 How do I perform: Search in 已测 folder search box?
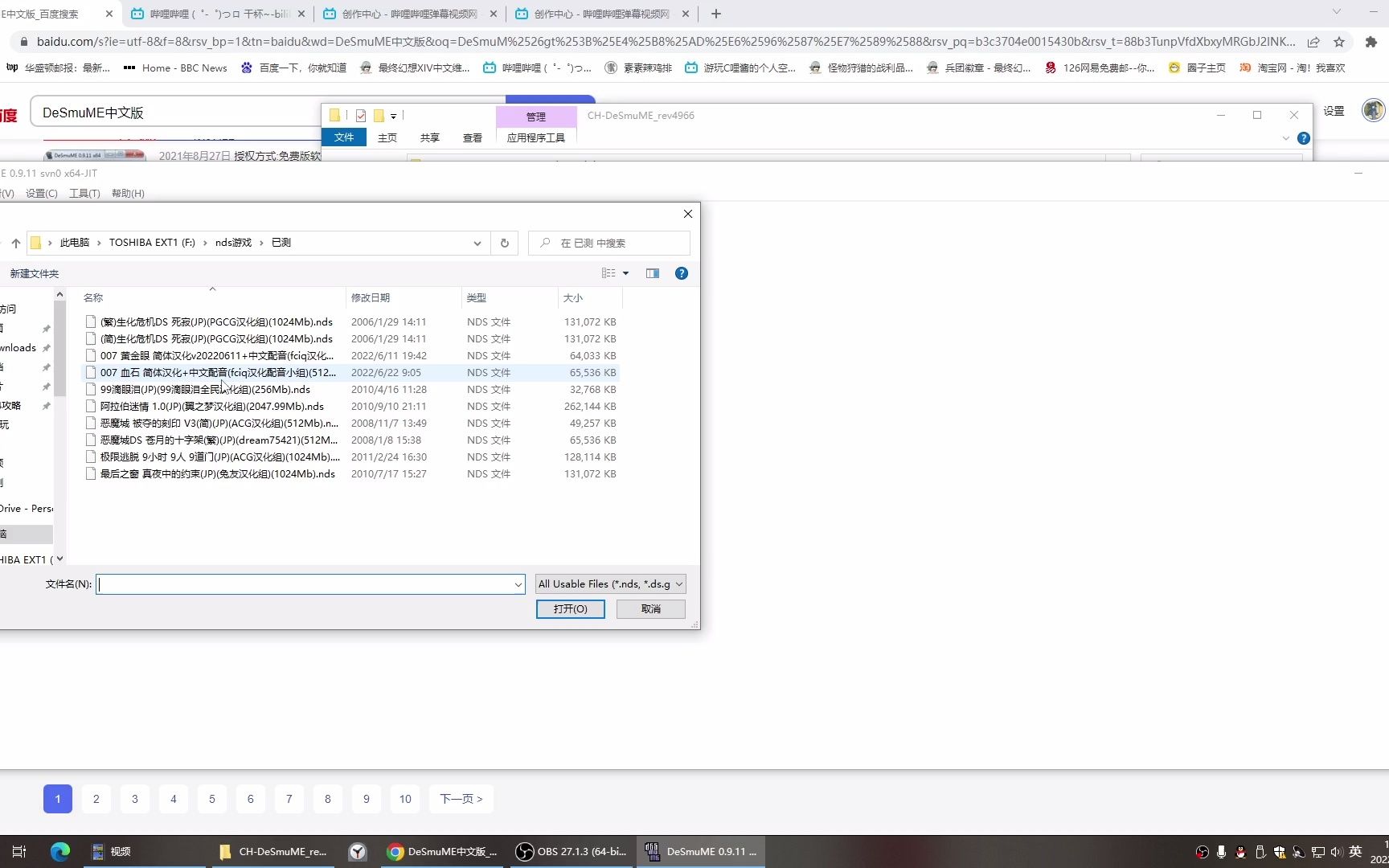point(609,243)
